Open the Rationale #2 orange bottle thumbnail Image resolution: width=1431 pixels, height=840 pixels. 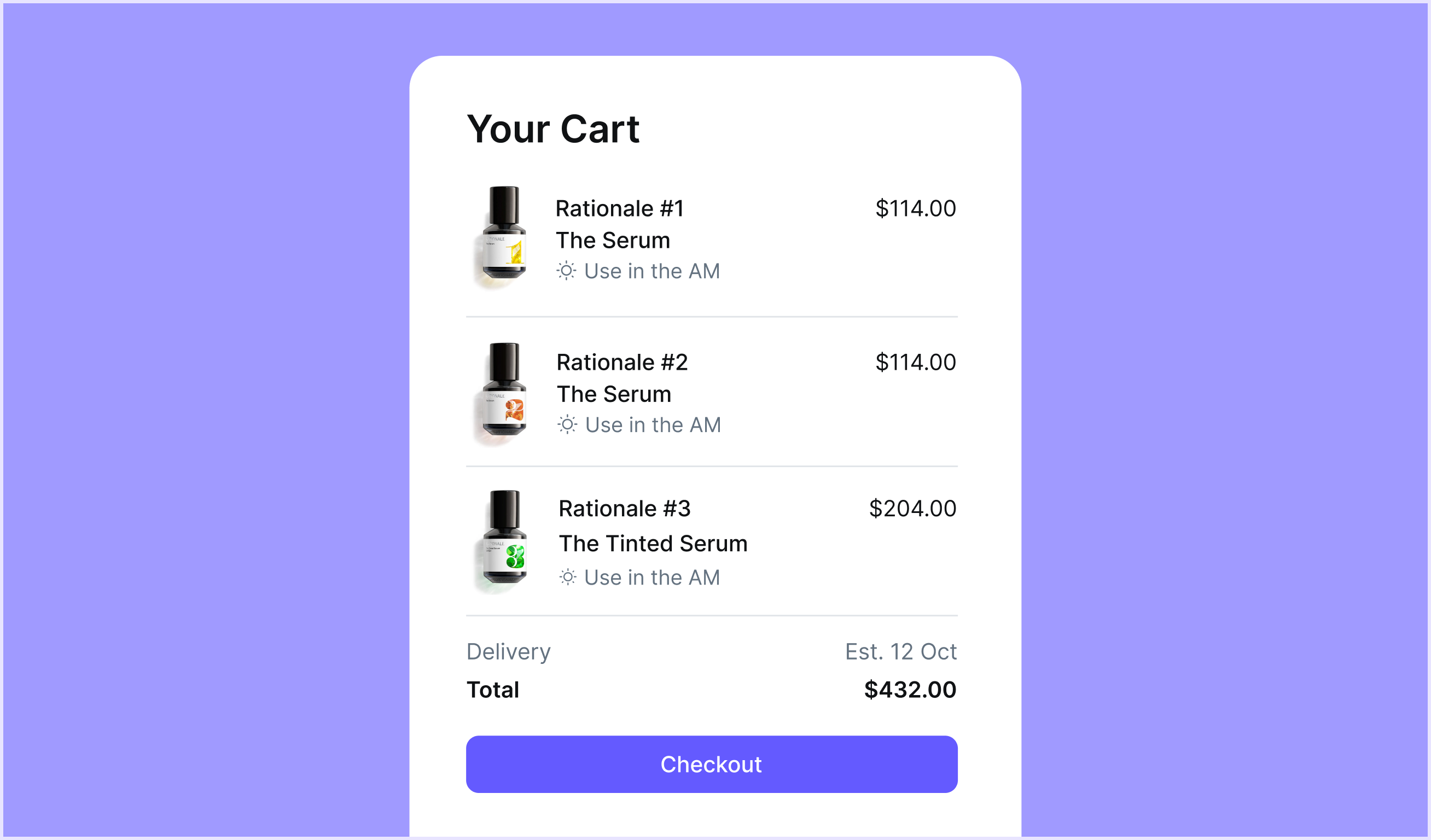click(501, 393)
